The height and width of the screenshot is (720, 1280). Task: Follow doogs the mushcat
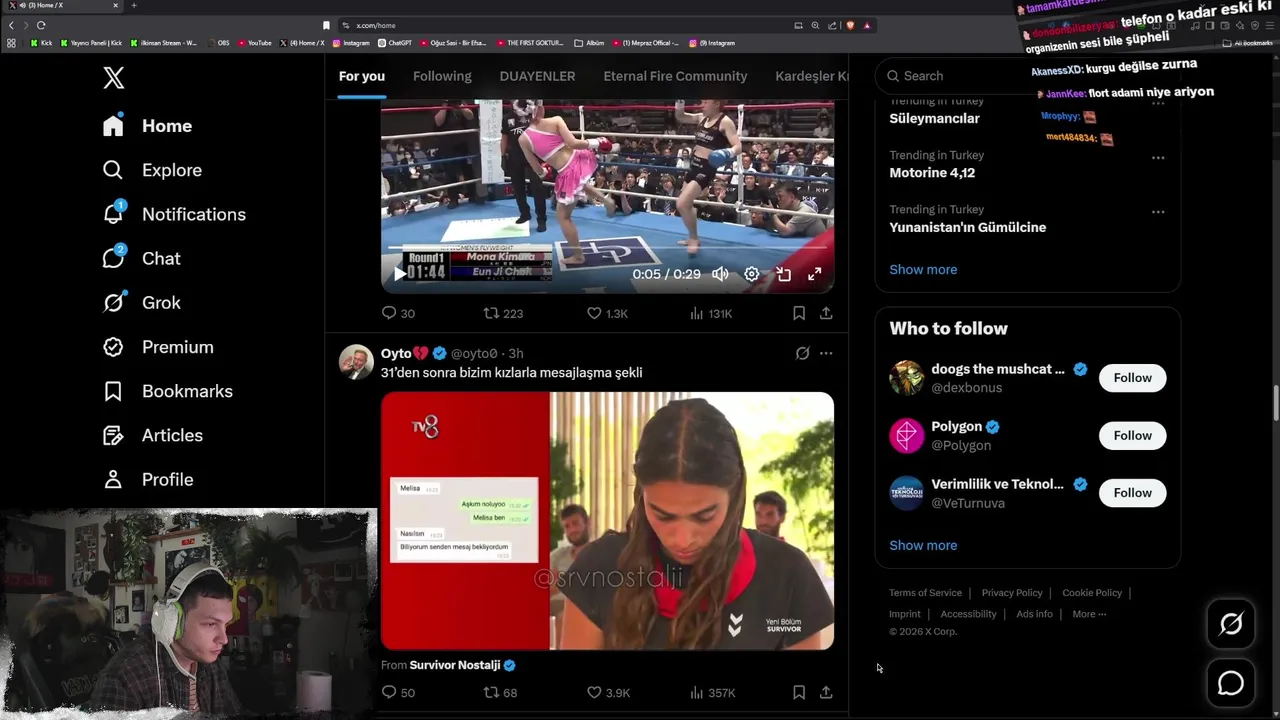tap(1133, 378)
